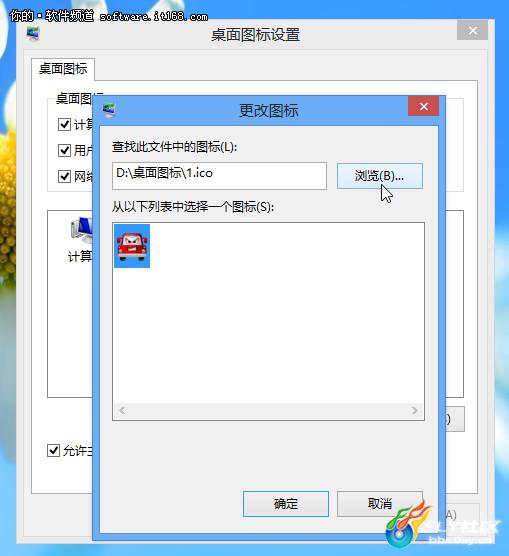Toggle the 网络 checkbox
The height and width of the screenshot is (556, 509).
point(64,176)
